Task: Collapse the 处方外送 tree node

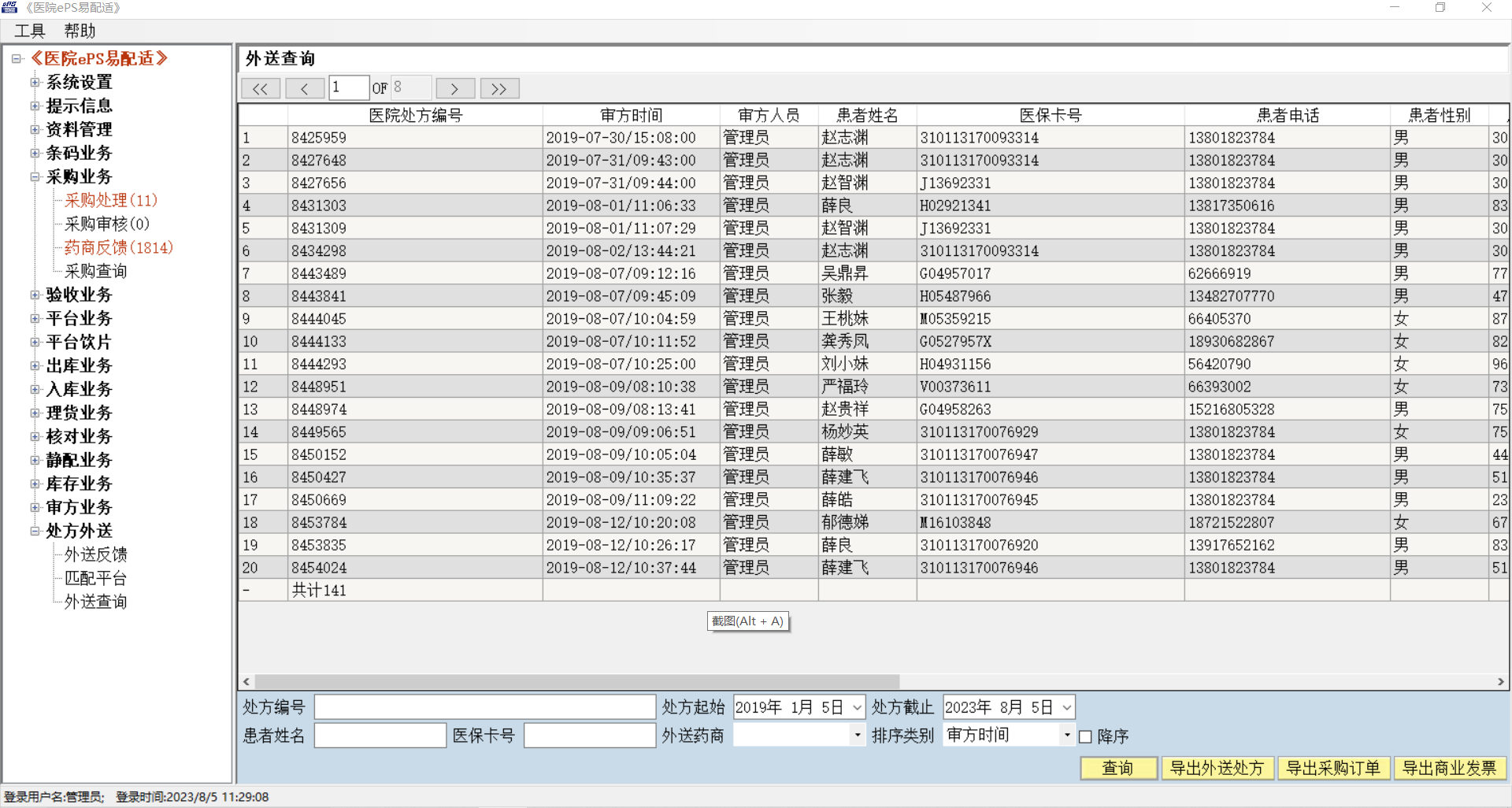Action: pyautogui.click(x=35, y=531)
